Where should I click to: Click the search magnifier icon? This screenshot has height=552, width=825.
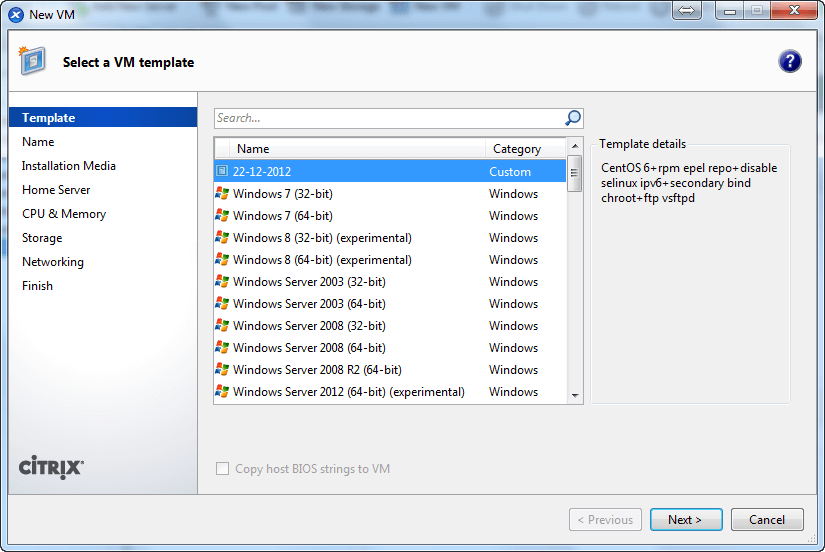coord(572,118)
